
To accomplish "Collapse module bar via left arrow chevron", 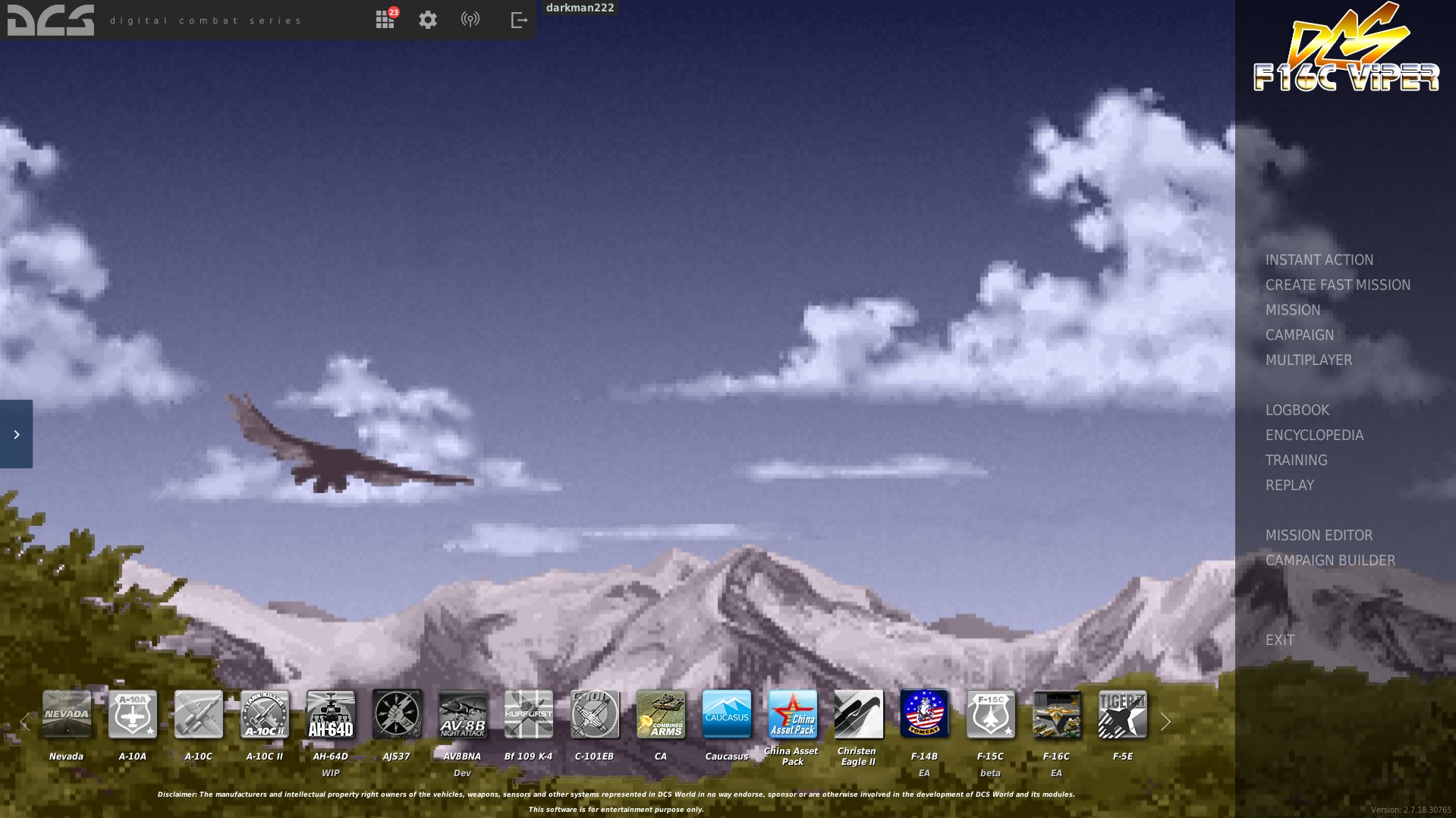I will 25,721.
